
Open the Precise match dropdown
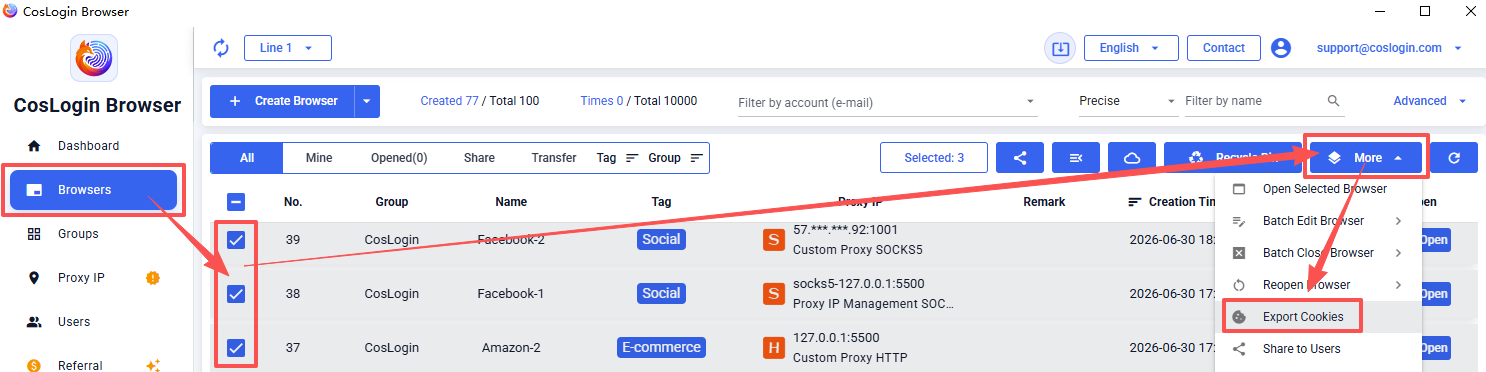tap(1128, 101)
